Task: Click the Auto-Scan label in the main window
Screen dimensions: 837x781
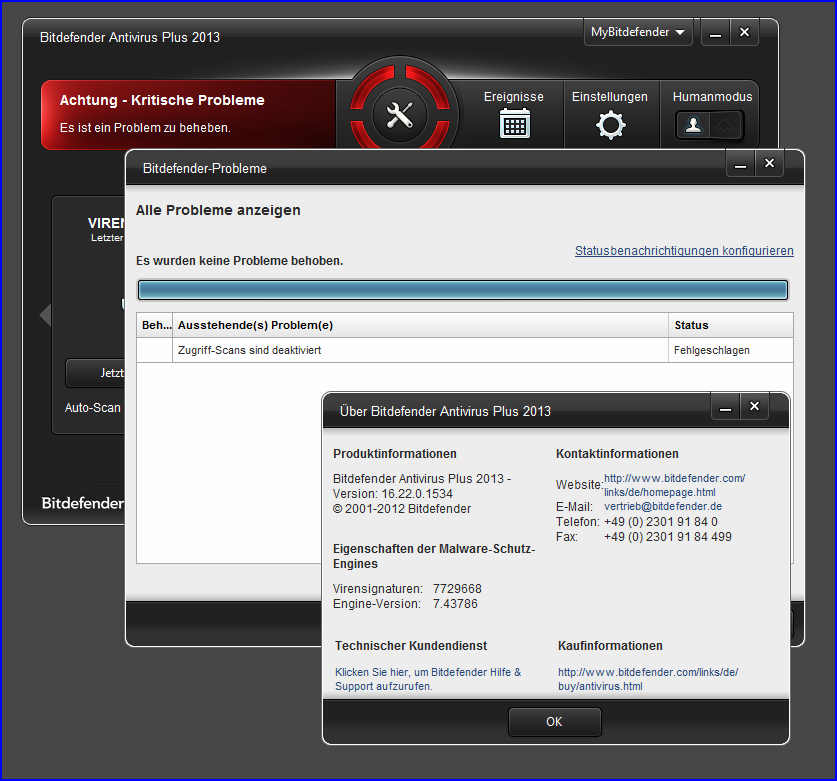Action: [92, 408]
